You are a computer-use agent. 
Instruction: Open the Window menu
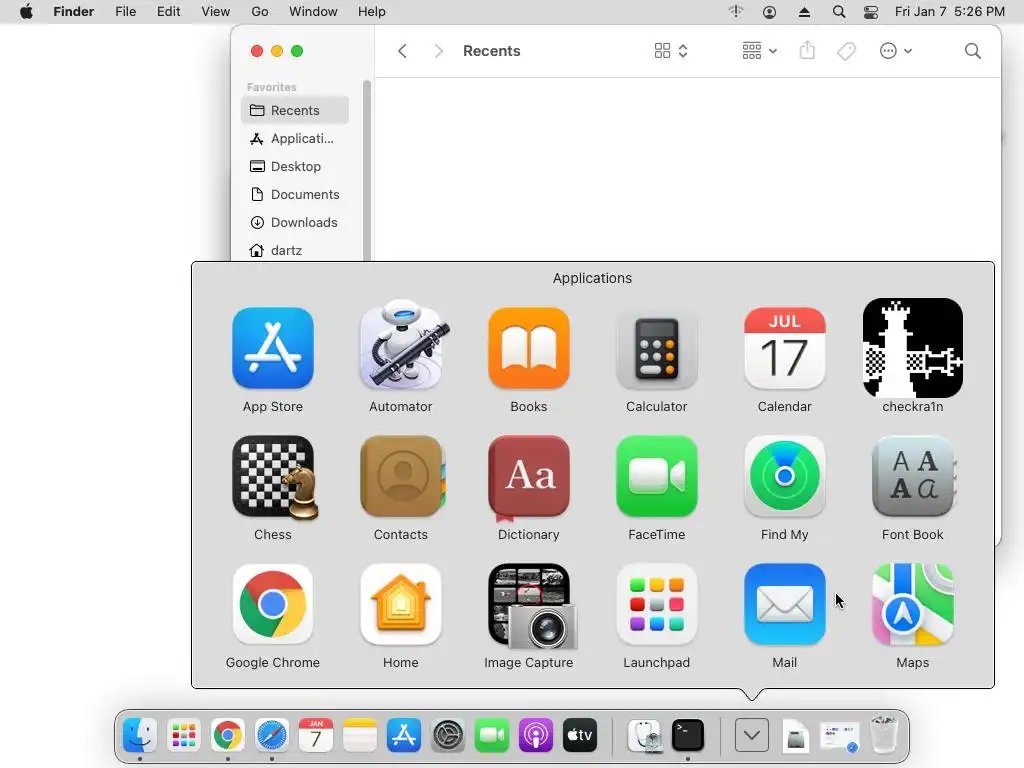[x=313, y=12]
